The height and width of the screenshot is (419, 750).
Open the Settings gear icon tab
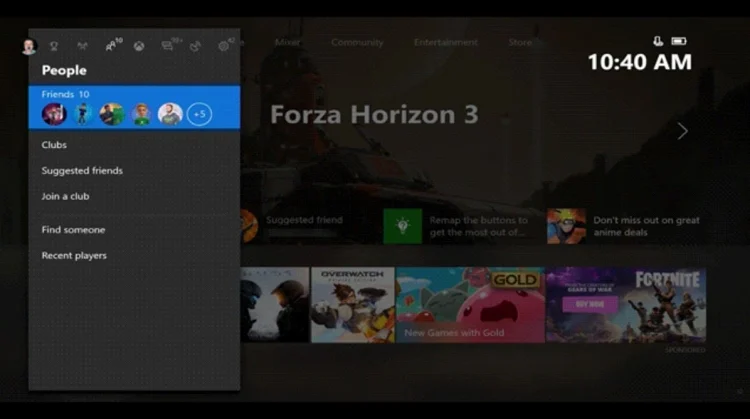pyautogui.click(x=225, y=45)
